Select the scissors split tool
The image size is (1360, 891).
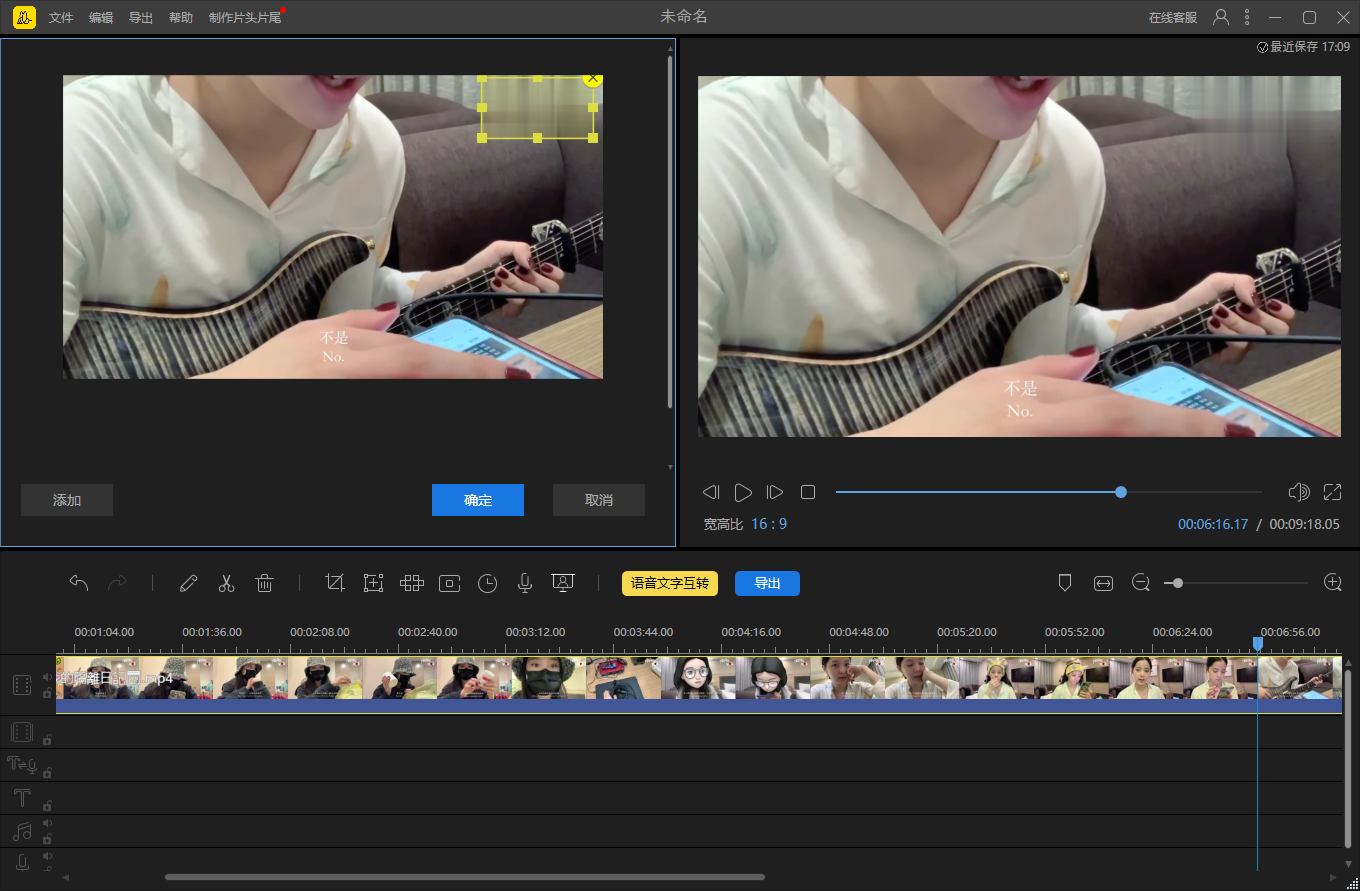pyautogui.click(x=226, y=583)
